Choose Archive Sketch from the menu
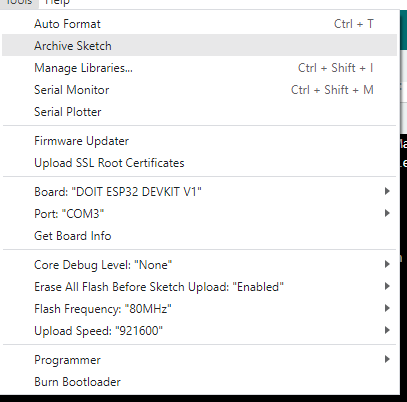The height and width of the screenshot is (402, 407). (x=199, y=45)
